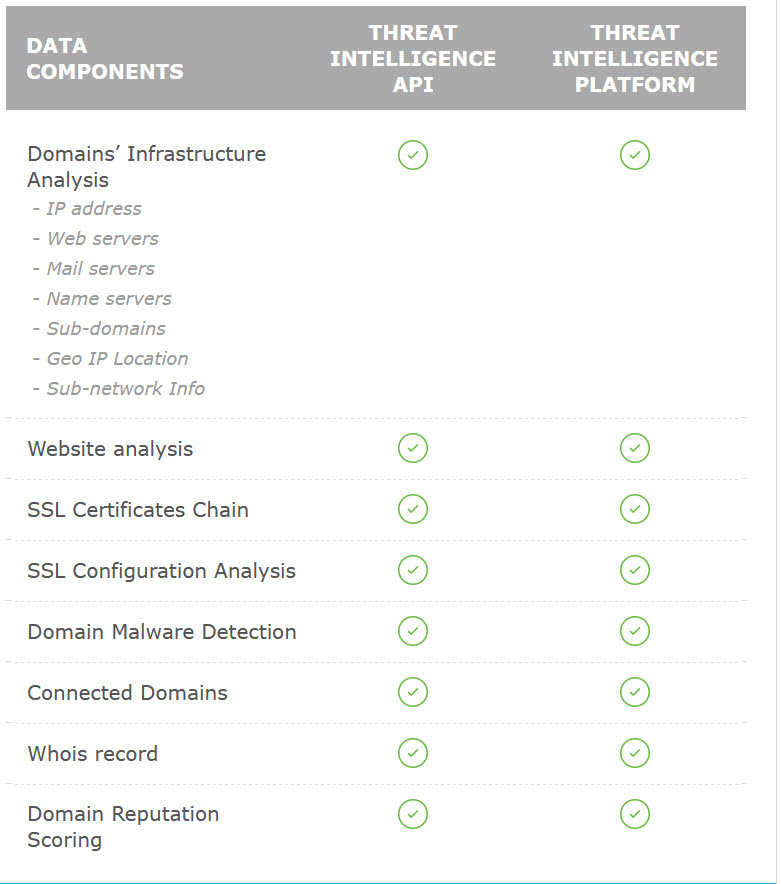This screenshot has height=884, width=781.
Task: Click API checkmark for Domain Malware Detection
Action: tap(413, 631)
